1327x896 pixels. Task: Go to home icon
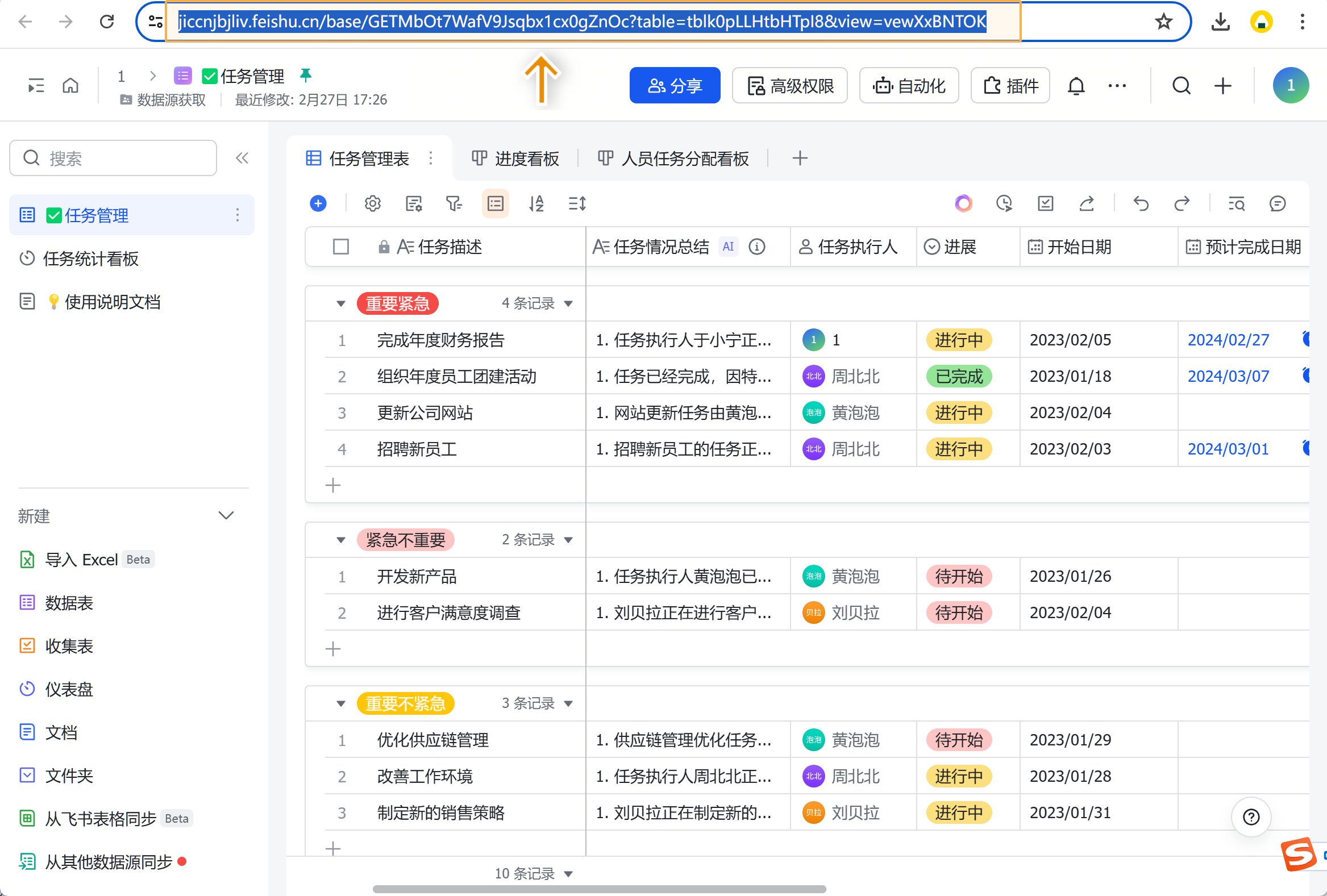70,86
